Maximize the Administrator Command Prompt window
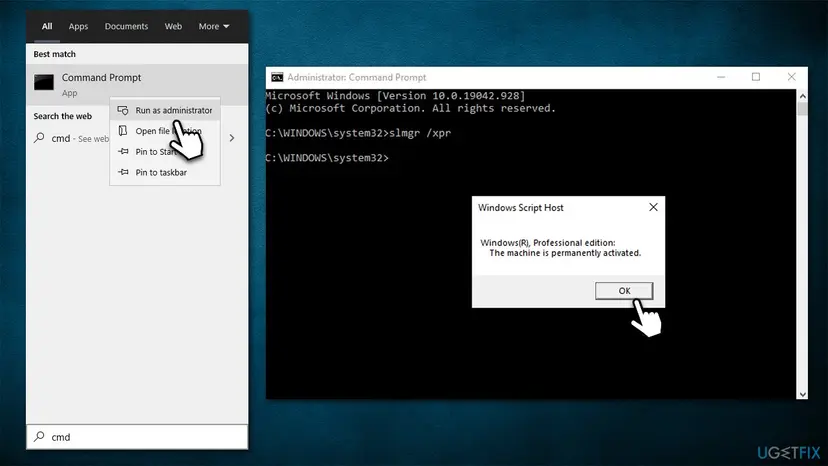828x466 pixels. [756, 77]
